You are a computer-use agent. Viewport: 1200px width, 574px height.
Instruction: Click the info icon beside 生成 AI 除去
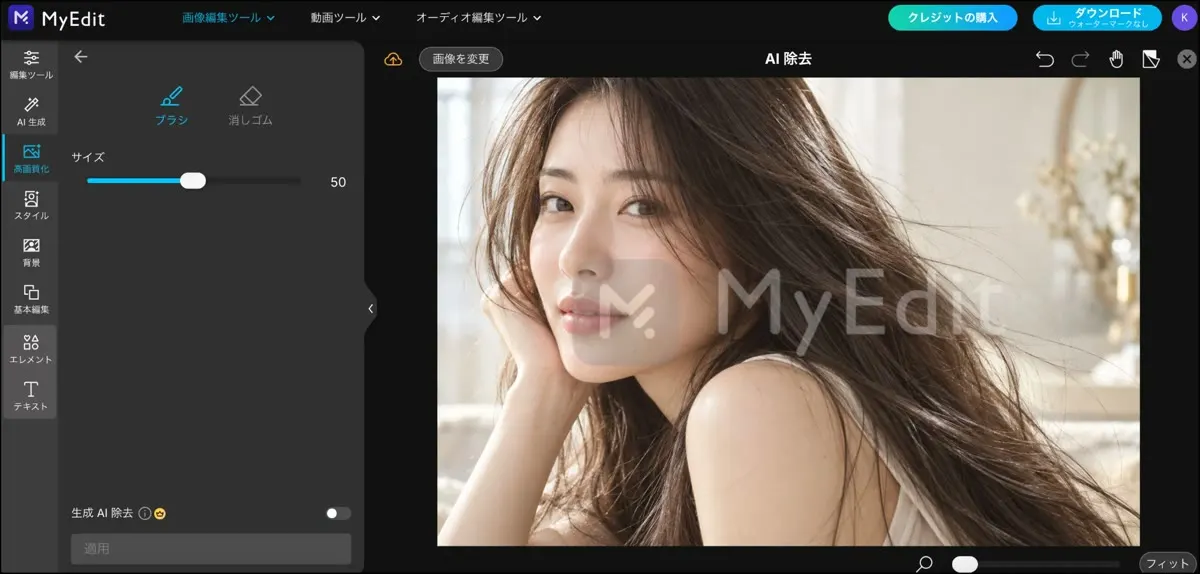click(x=144, y=513)
